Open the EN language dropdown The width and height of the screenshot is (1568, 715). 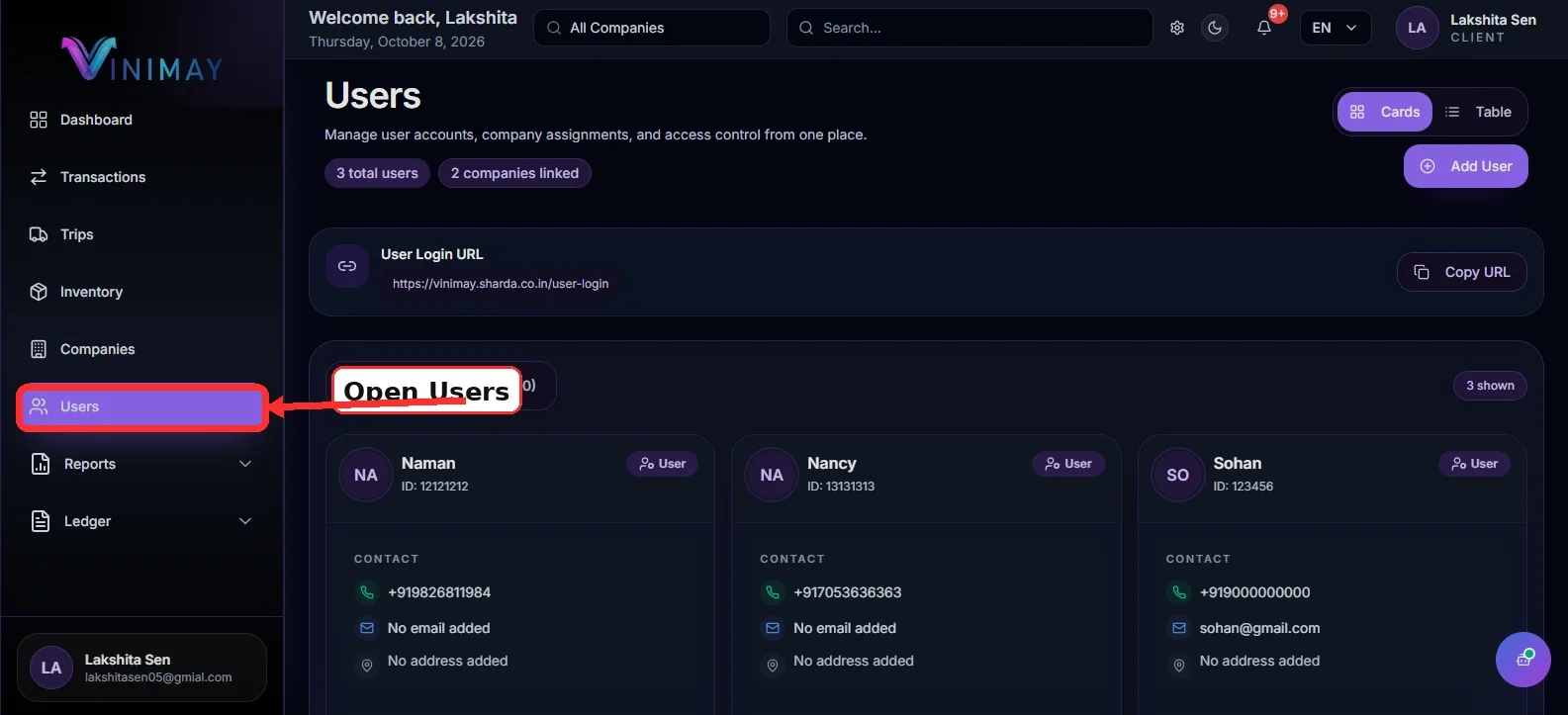(x=1335, y=28)
